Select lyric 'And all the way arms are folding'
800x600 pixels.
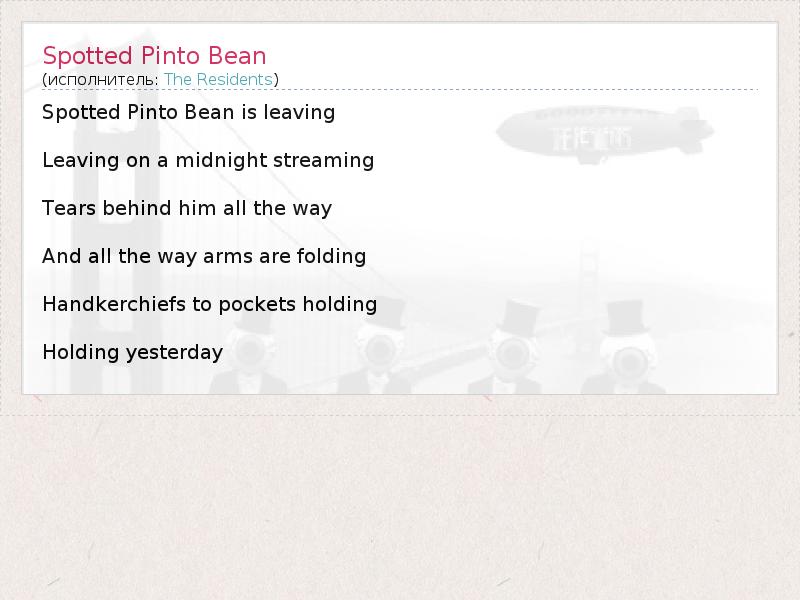(x=204, y=256)
